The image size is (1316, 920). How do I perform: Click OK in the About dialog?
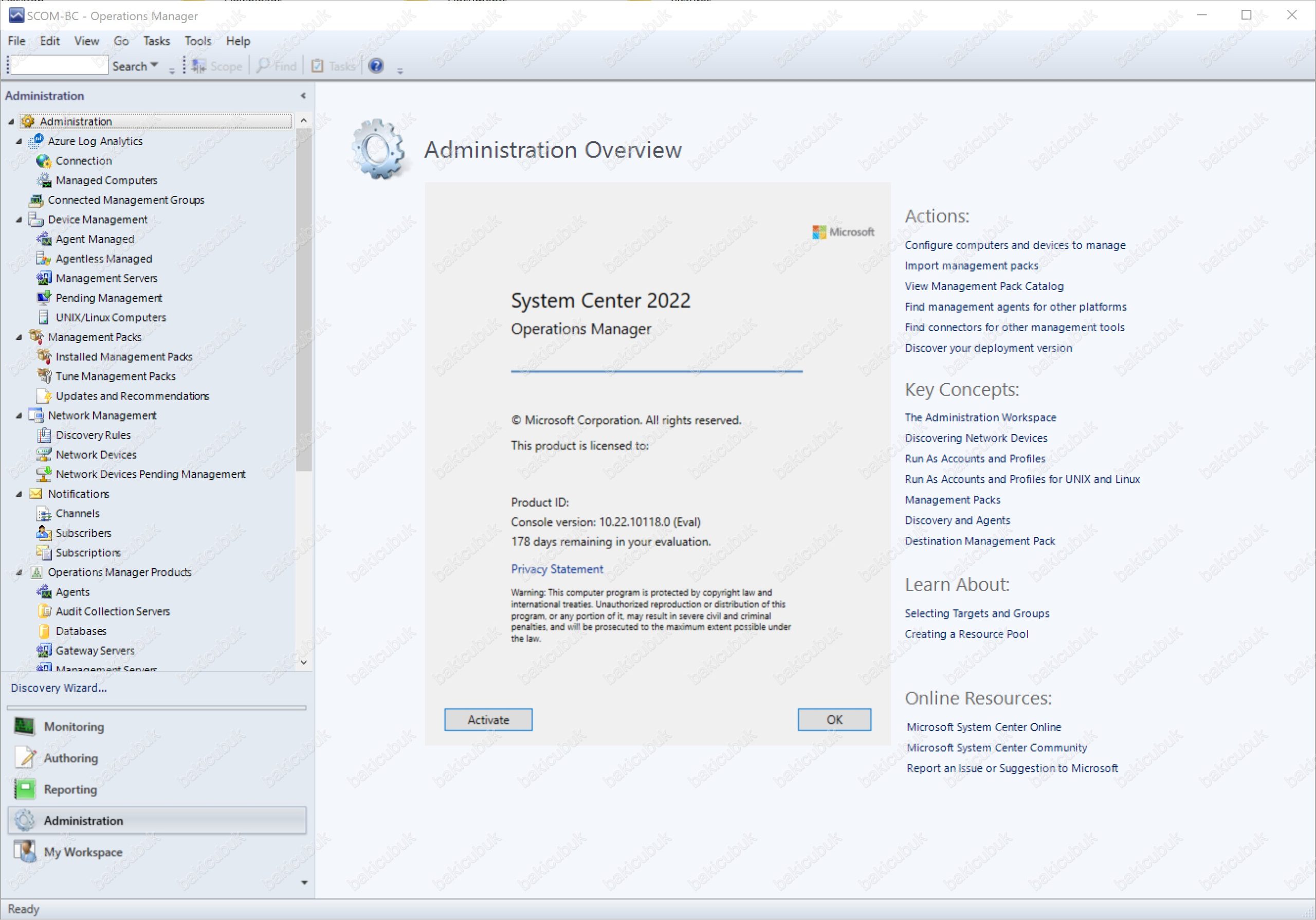834,719
